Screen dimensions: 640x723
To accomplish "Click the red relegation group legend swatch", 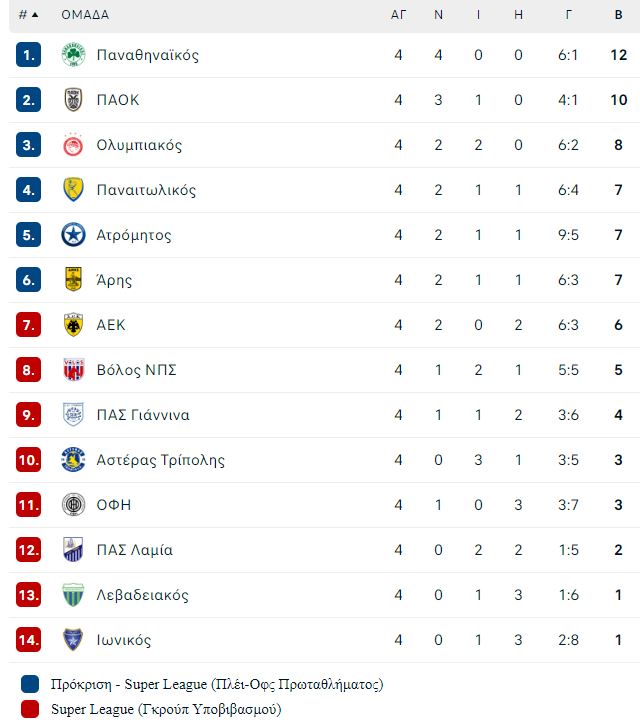I will (x=30, y=709).
